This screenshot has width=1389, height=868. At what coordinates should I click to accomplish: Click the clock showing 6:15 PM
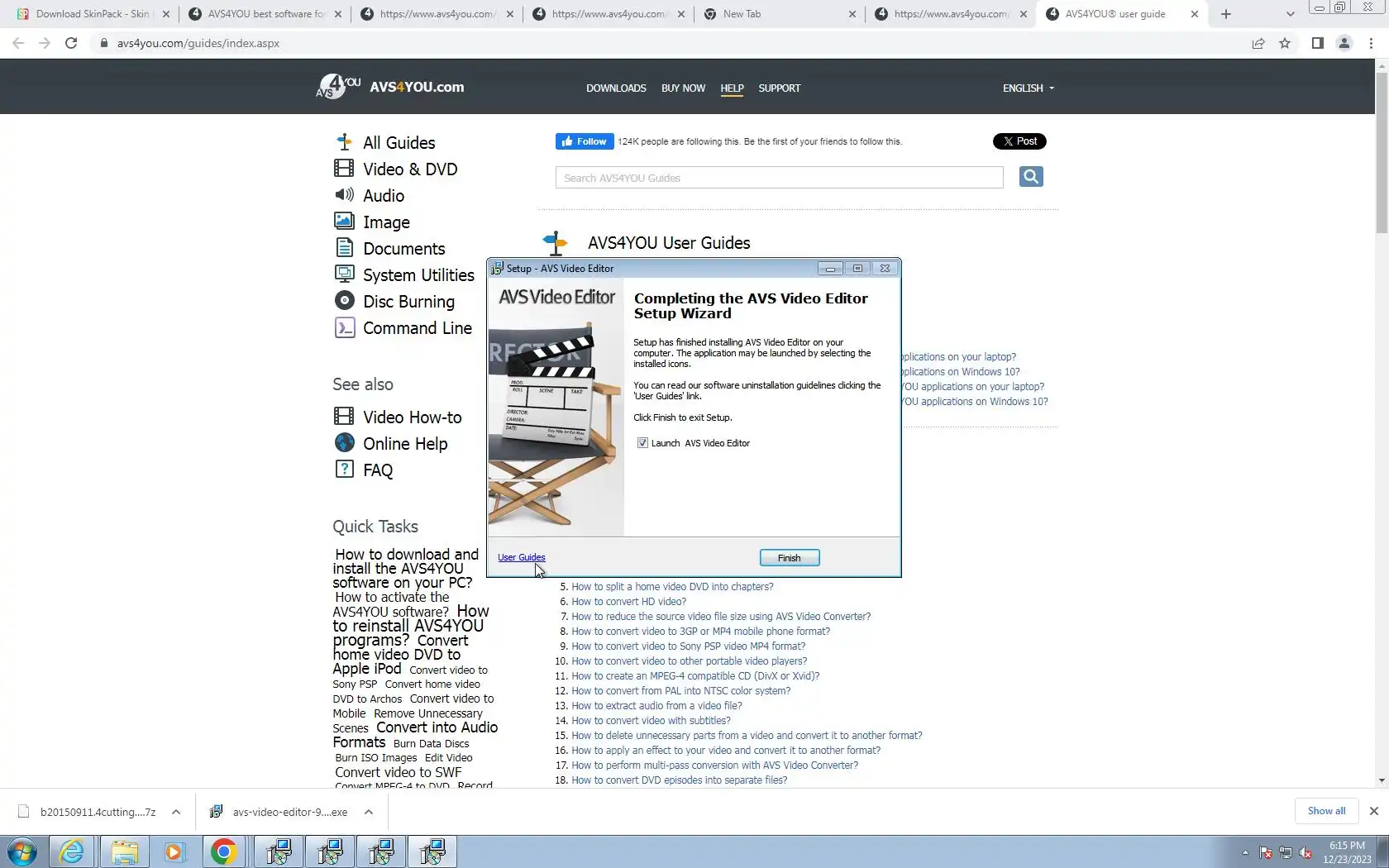(x=1347, y=846)
